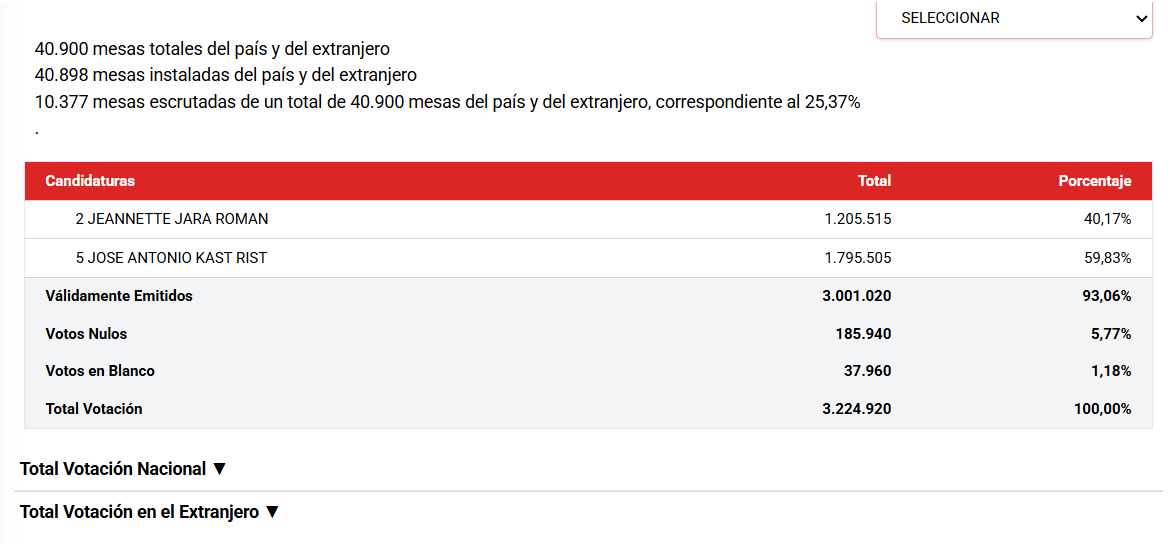Click the Total Votación row label
The image size is (1175, 544).
point(94,409)
